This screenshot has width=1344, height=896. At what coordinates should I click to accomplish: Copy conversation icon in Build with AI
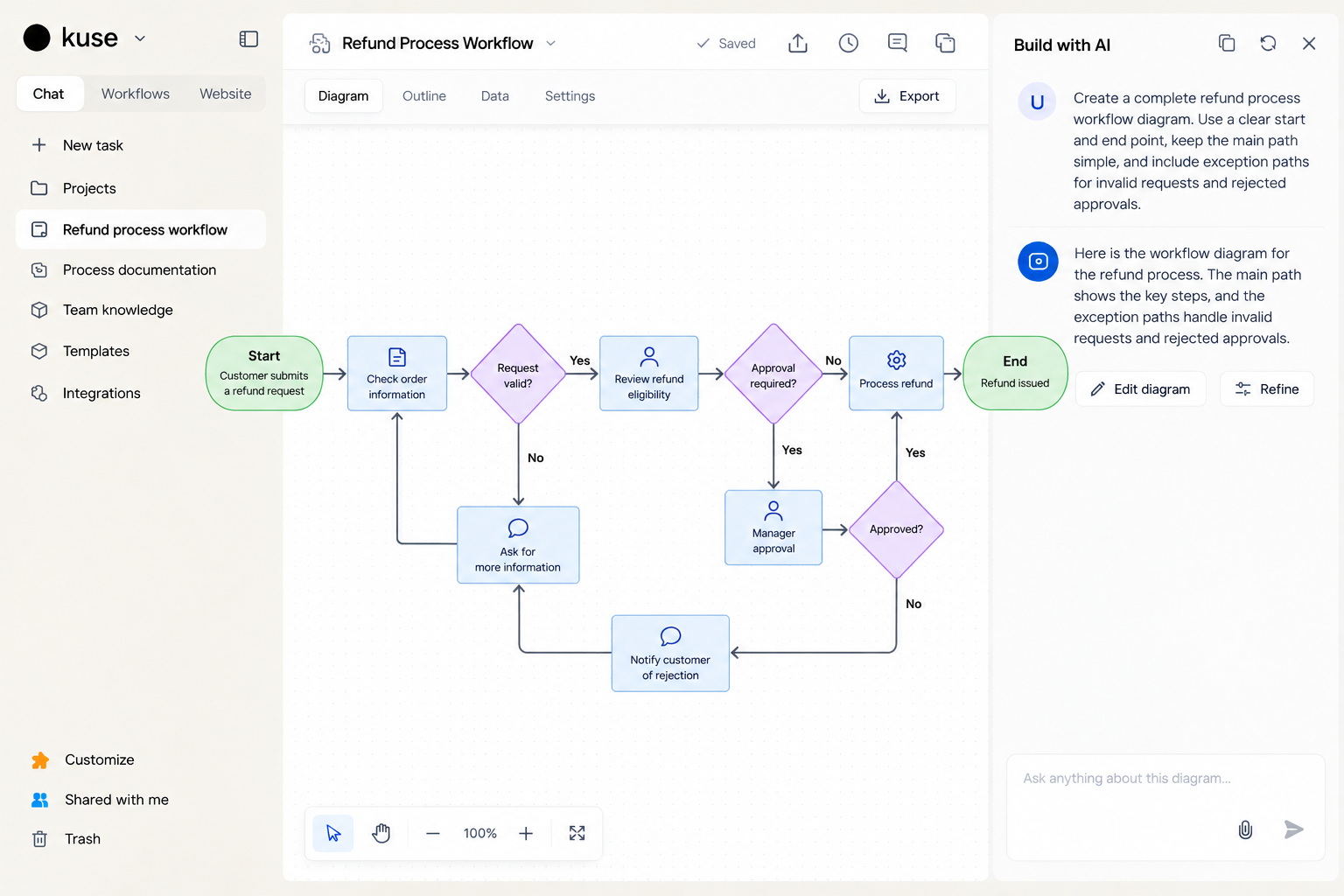[1227, 43]
